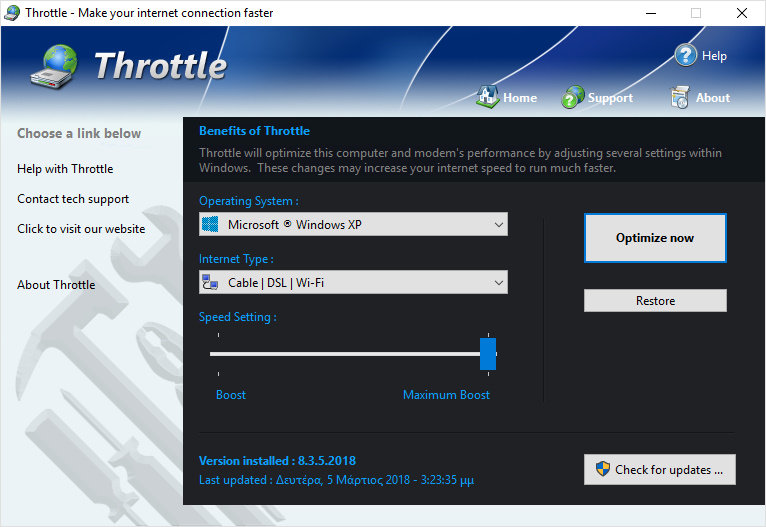Open About Throttle sidebar link
The height and width of the screenshot is (527, 766).
coord(56,285)
